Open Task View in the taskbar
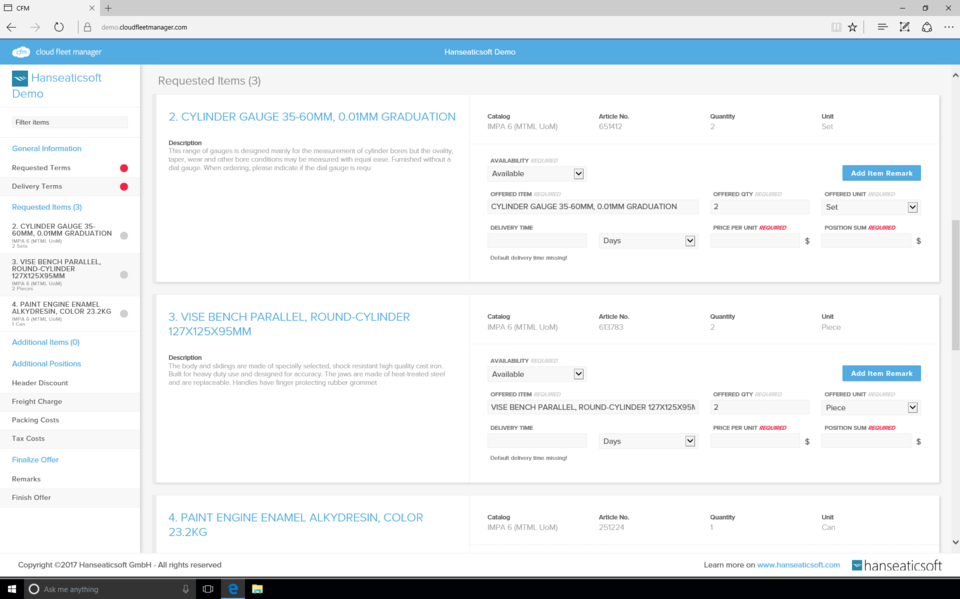960x599 pixels. pos(208,589)
